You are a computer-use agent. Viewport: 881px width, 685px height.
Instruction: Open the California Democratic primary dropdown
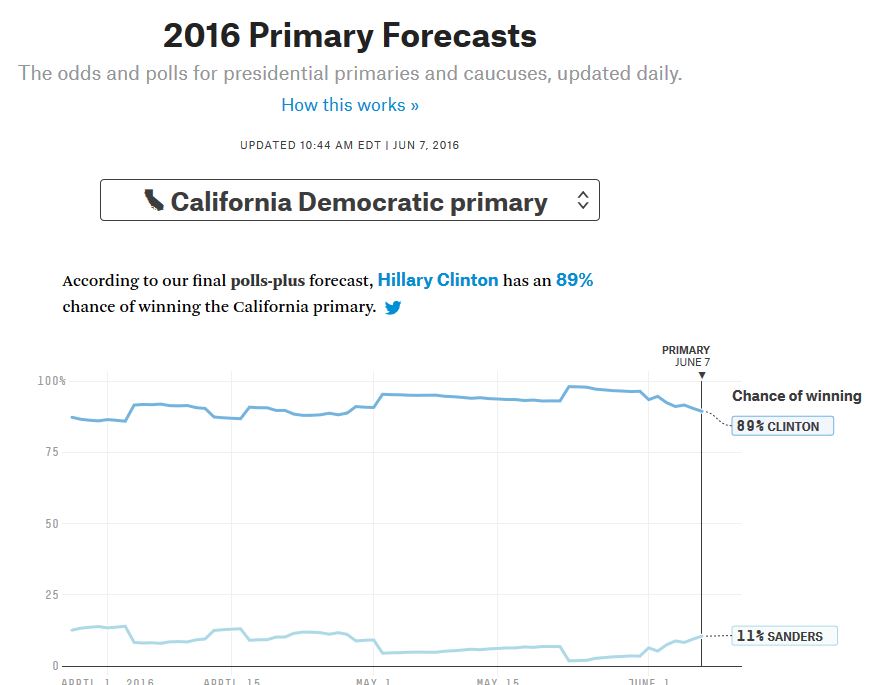point(349,200)
